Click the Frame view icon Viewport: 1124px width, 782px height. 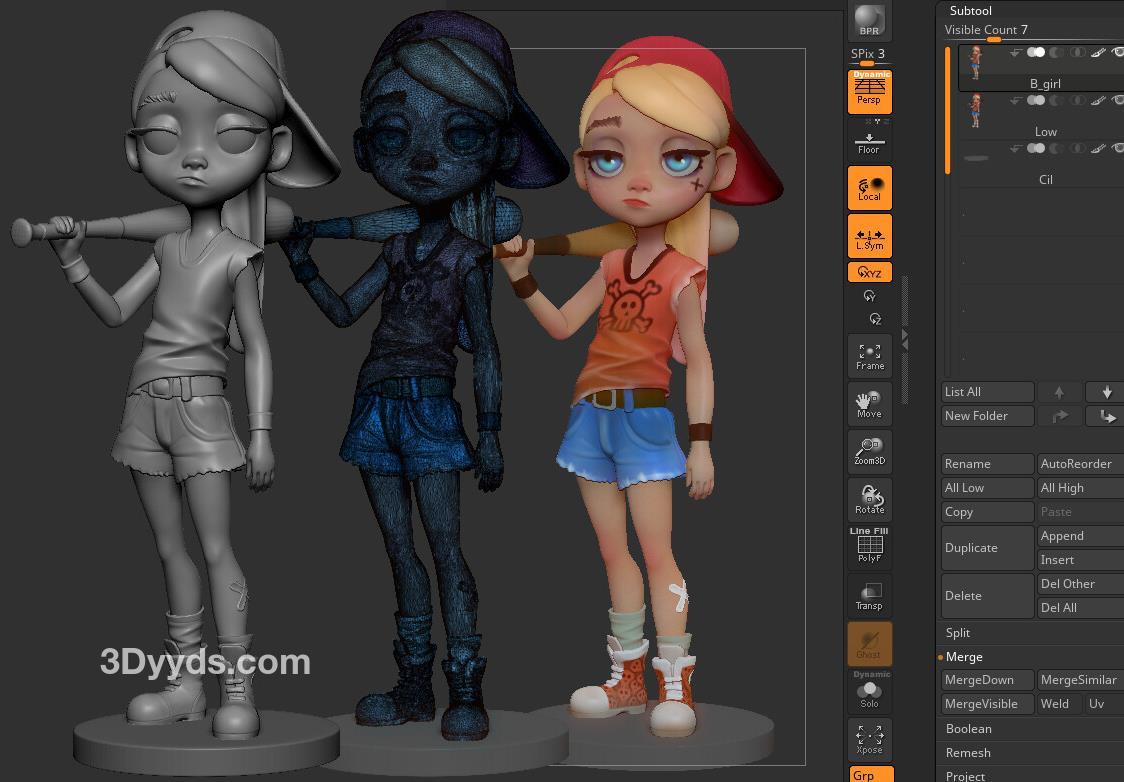click(869, 356)
